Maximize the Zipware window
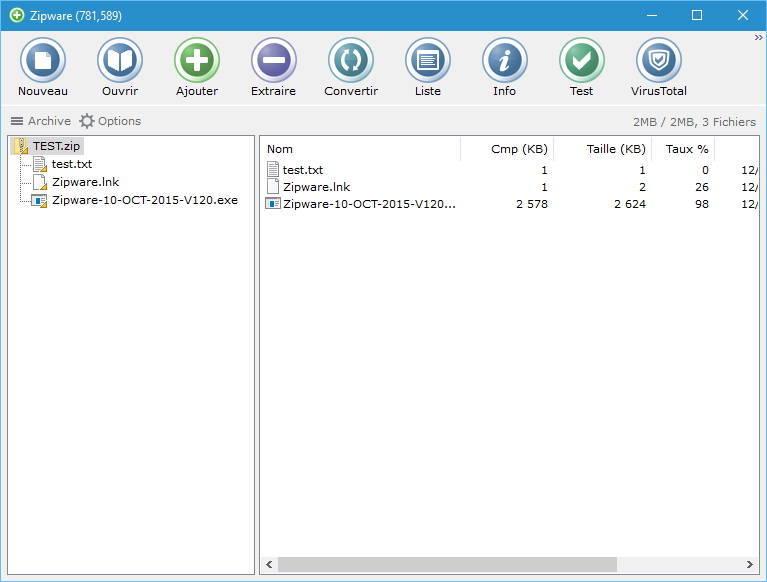This screenshot has width=767, height=582. pos(697,16)
